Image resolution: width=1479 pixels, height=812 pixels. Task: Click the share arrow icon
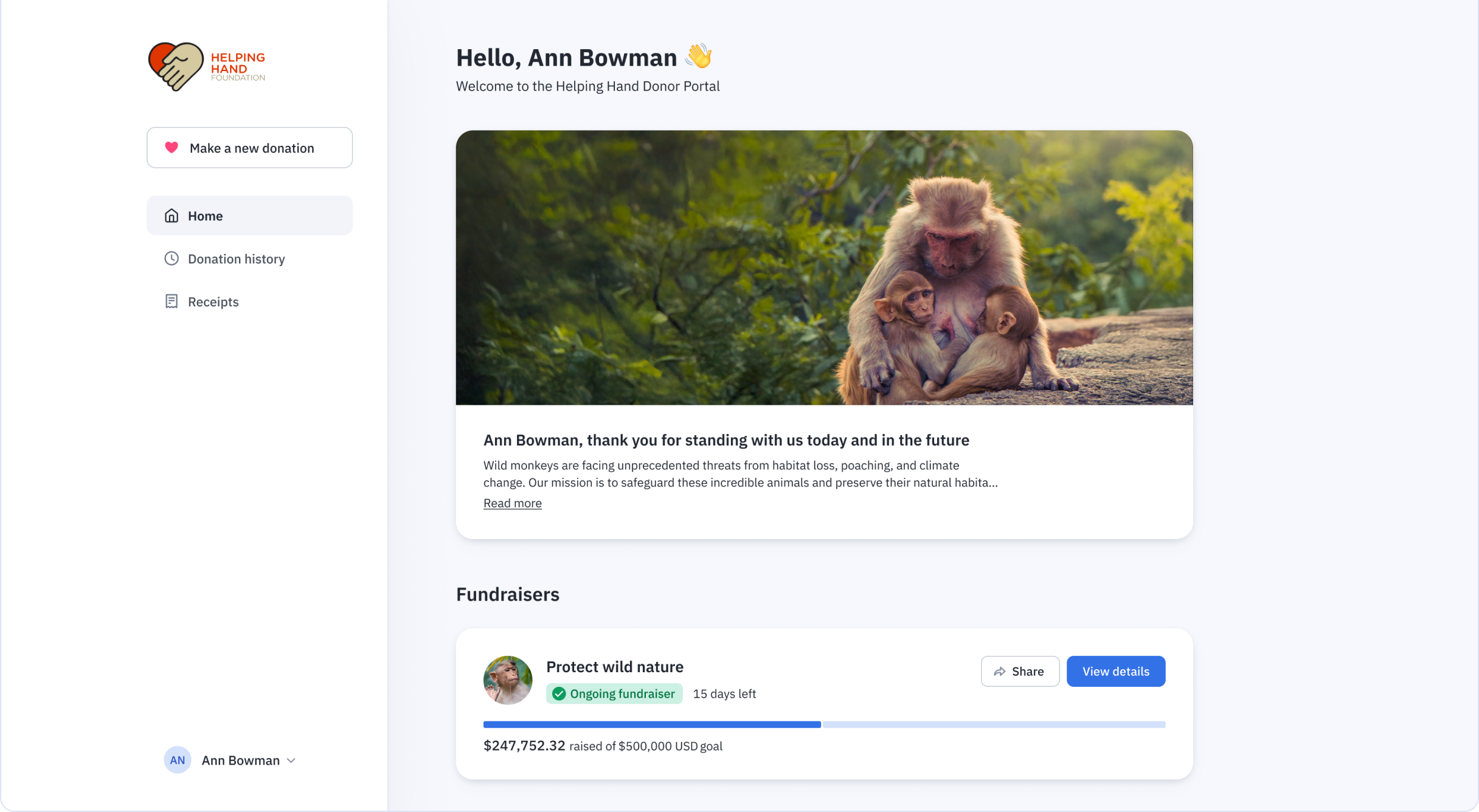(1000, 672)
